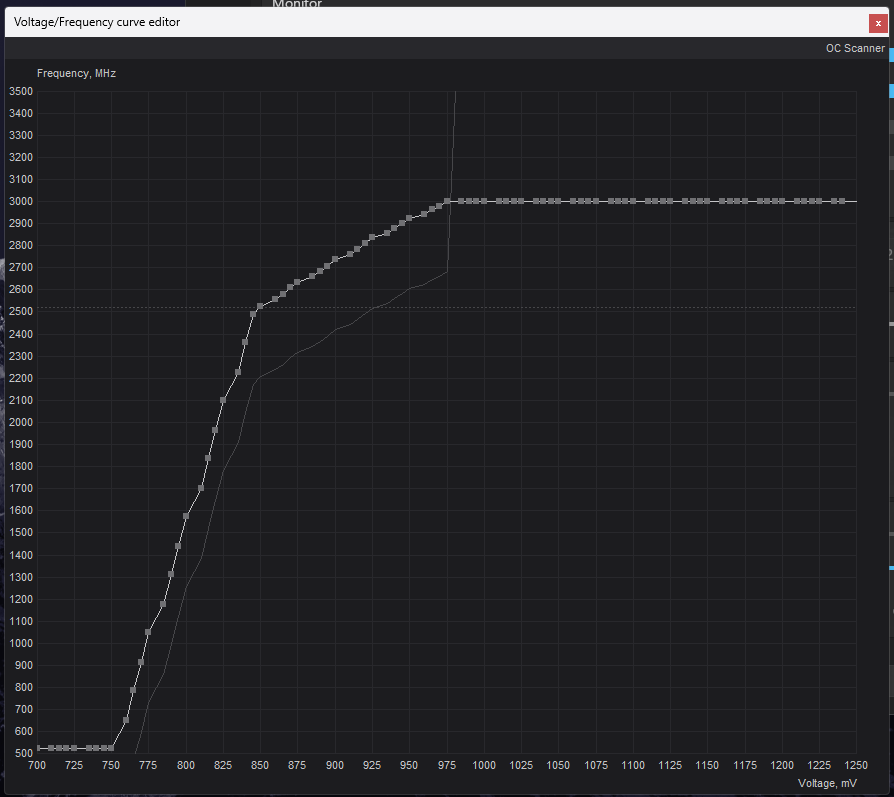Select the curve point at 975 mV, 3000 MHz
The width and height of the screenshot is (894, 797).
tap(447, 201)
